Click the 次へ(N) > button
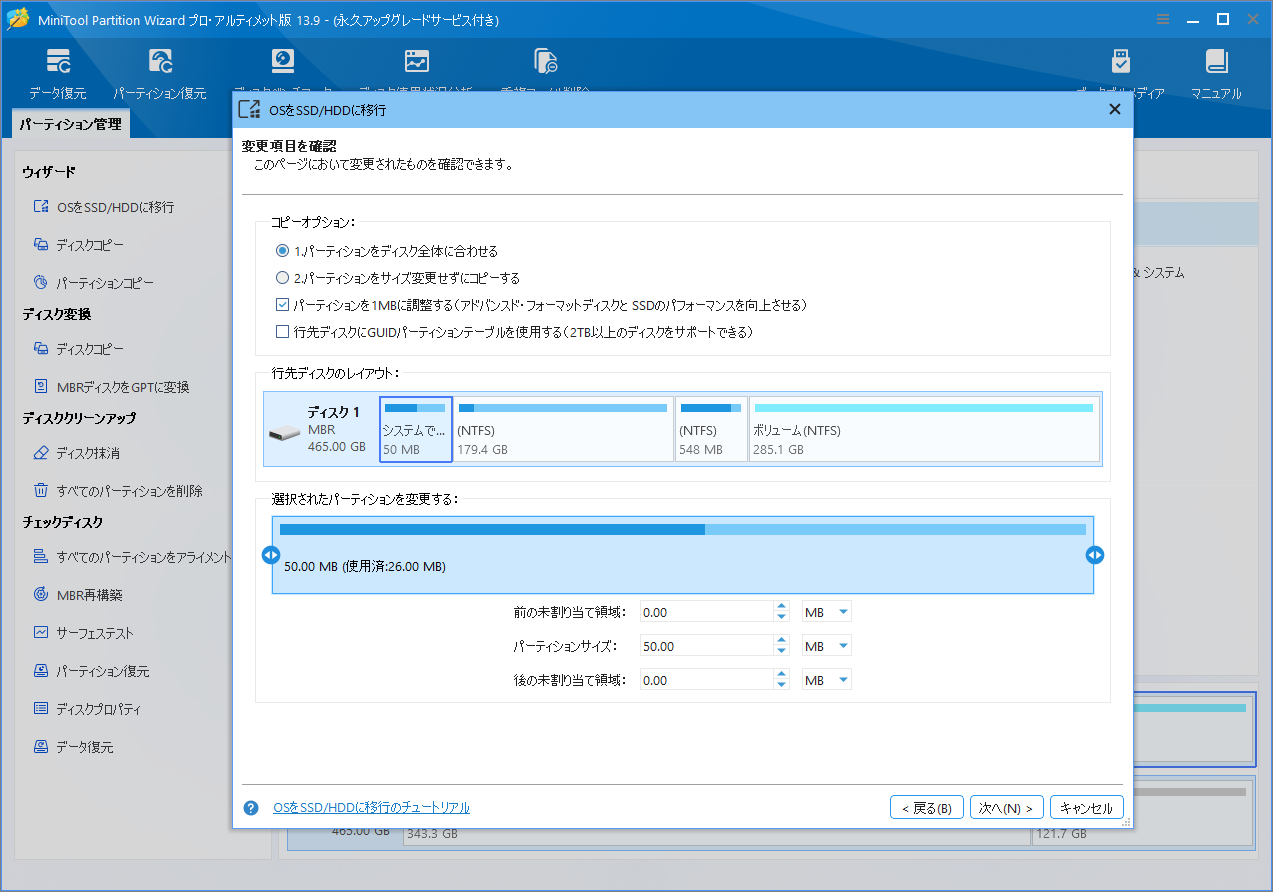 click(x=1007, y=807)
